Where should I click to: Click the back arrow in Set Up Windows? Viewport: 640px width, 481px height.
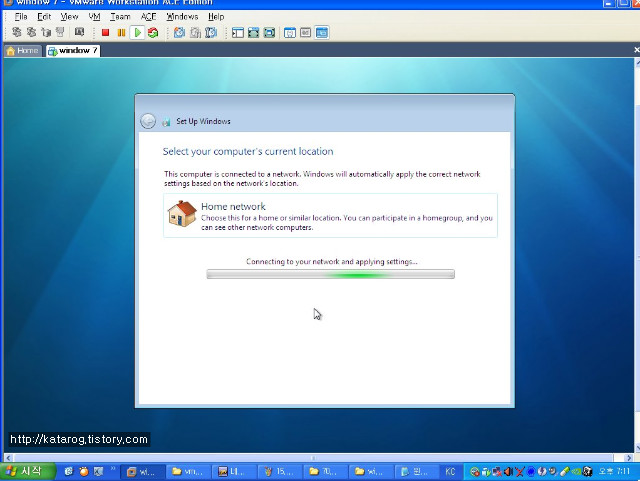coord(148,121)
